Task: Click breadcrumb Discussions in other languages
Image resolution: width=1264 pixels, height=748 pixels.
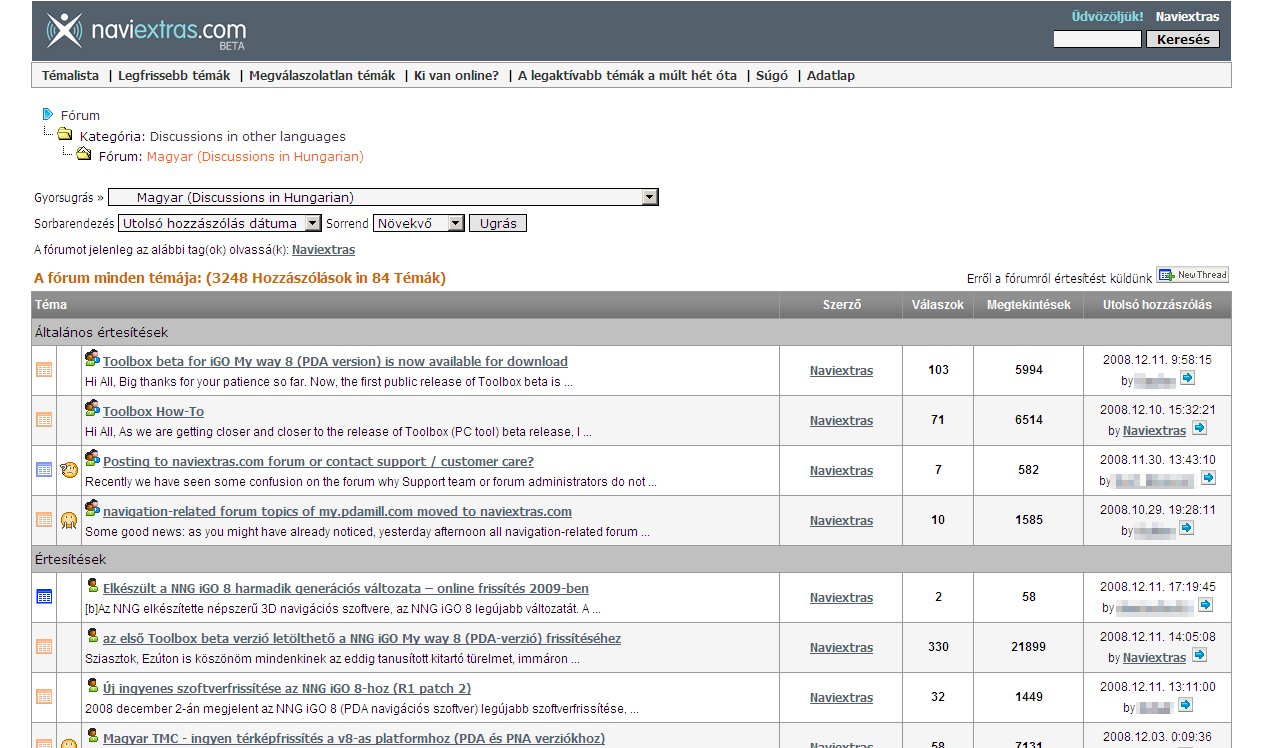Action: tap(248, 136)
